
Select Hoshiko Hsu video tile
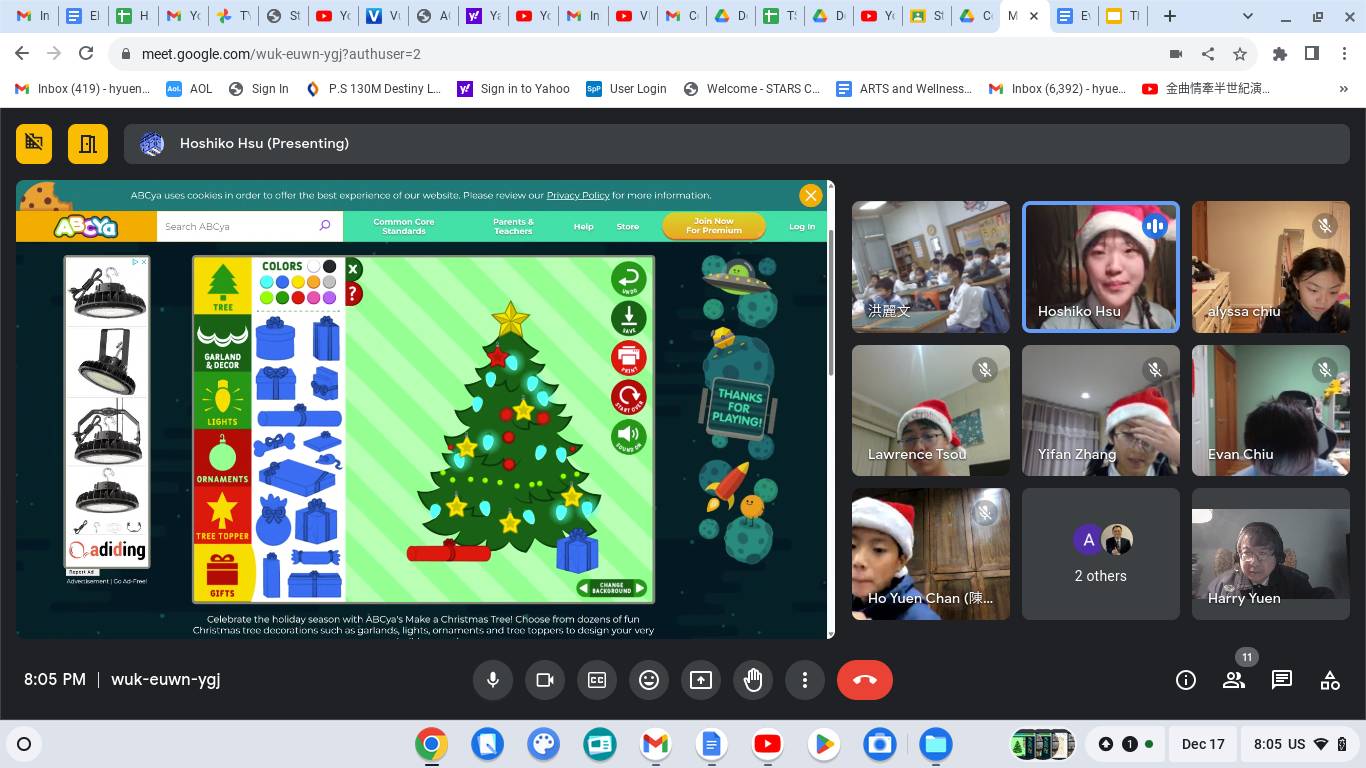coord(1101,266)
